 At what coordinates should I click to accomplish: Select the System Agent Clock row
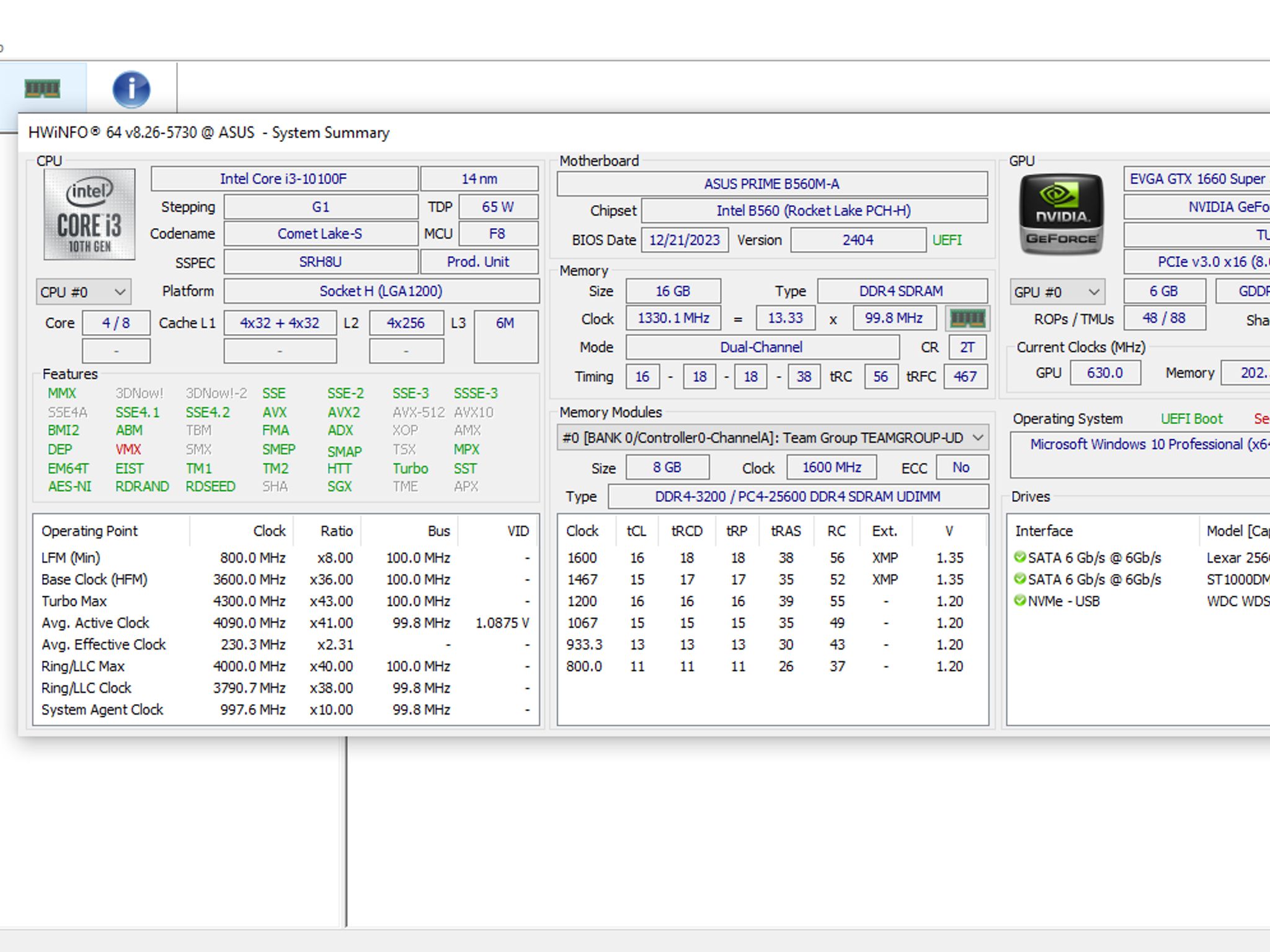[x=285, y=710]
